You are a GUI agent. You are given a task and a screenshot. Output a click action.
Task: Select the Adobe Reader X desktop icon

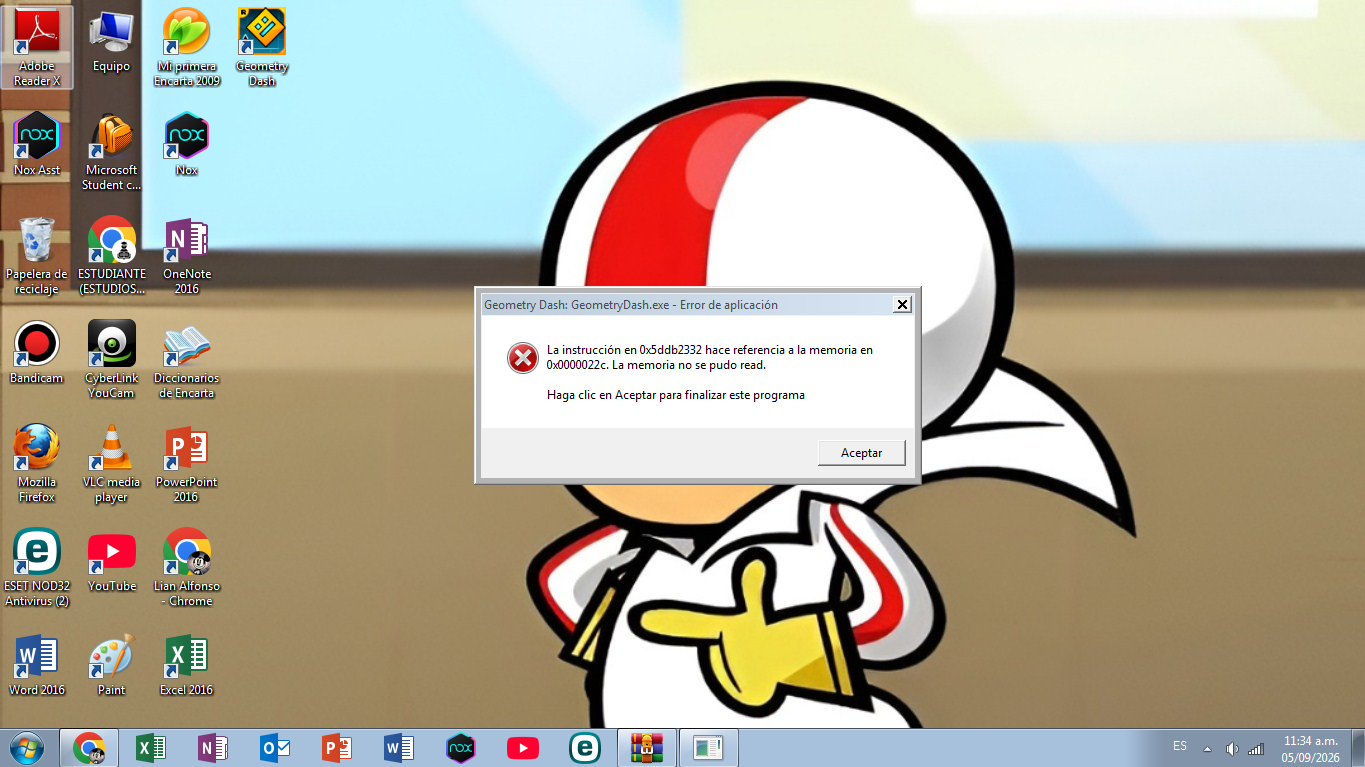point(37,48)
